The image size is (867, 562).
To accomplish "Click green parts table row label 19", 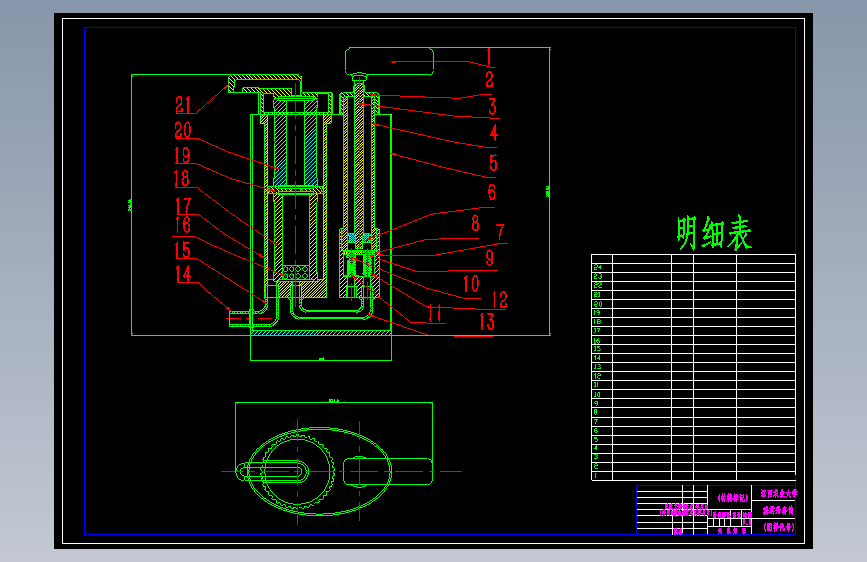I will coord(597,313).
